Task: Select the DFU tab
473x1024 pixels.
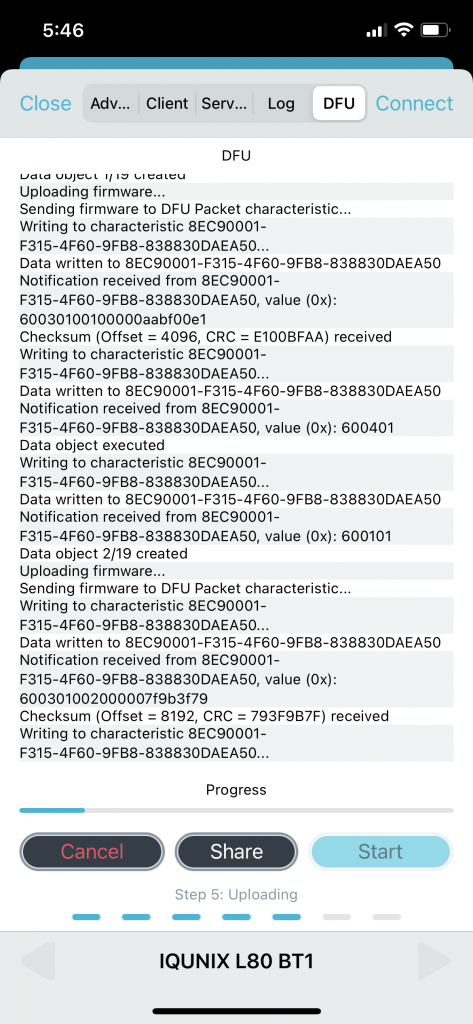Action: [x=339, y=103]
